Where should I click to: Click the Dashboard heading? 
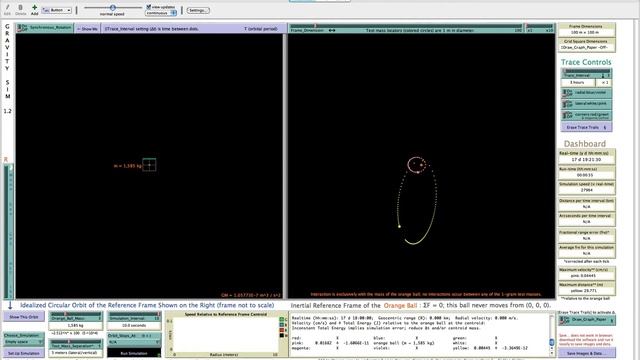click(584, 144)
